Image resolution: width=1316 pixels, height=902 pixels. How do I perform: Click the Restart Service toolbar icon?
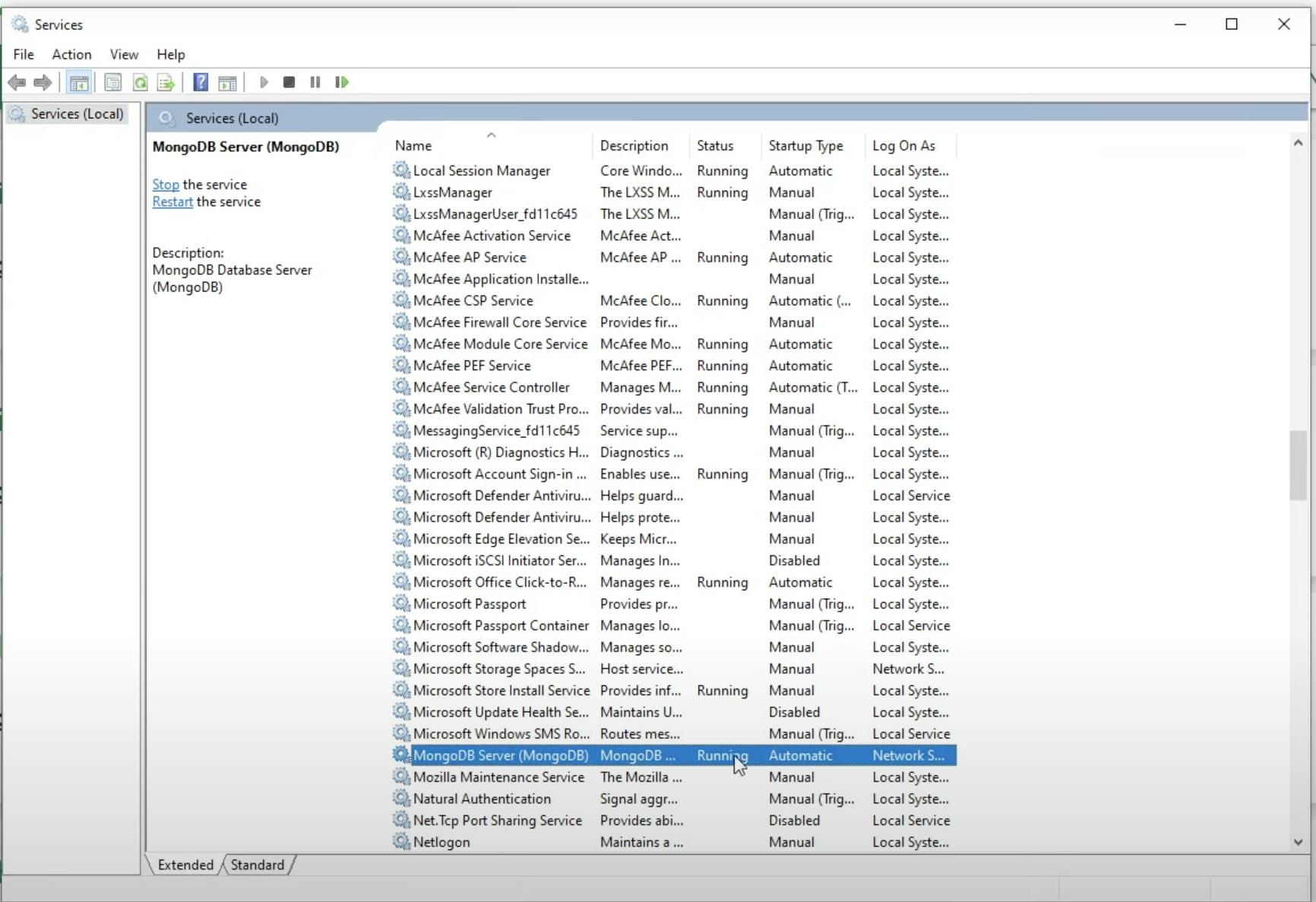pos(342,82)
